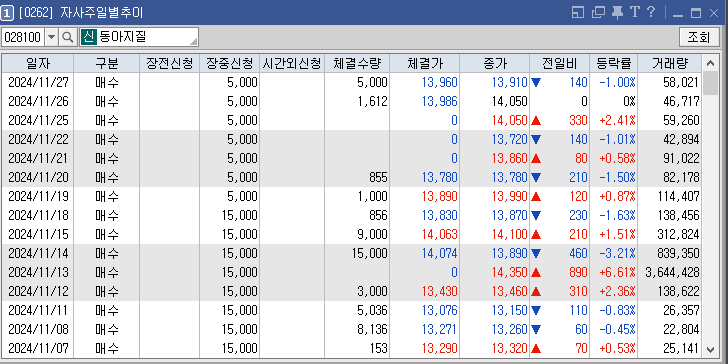Select the 2024/11/14 date cell
The width and height of the screenshot is (728, 364).
[38, 254]
